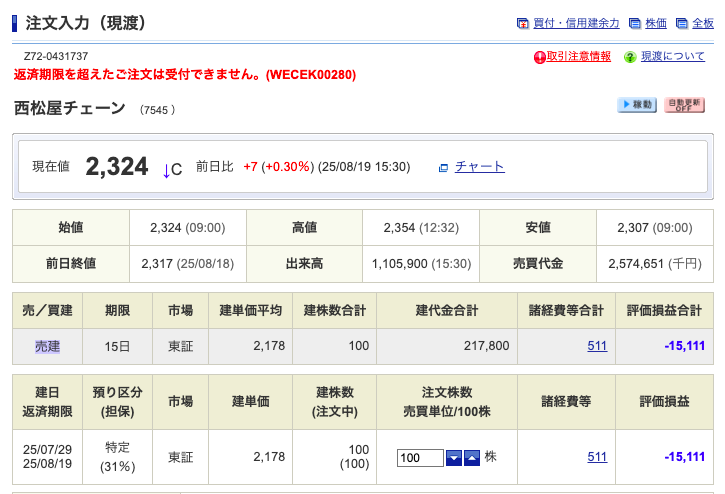Click the 評価損益 value -15,111 in the 25/07/29 row
Image resolution: width=725 pixels, height=494 pixels.
(x=684, y=457)
